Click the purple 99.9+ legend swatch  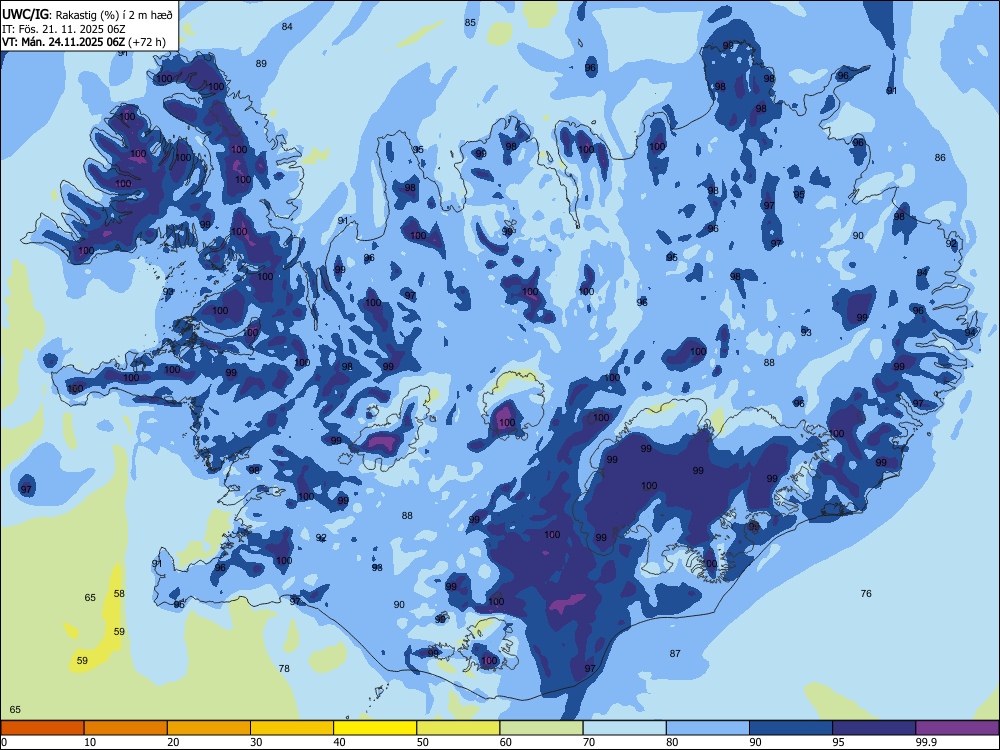[957, 728]
